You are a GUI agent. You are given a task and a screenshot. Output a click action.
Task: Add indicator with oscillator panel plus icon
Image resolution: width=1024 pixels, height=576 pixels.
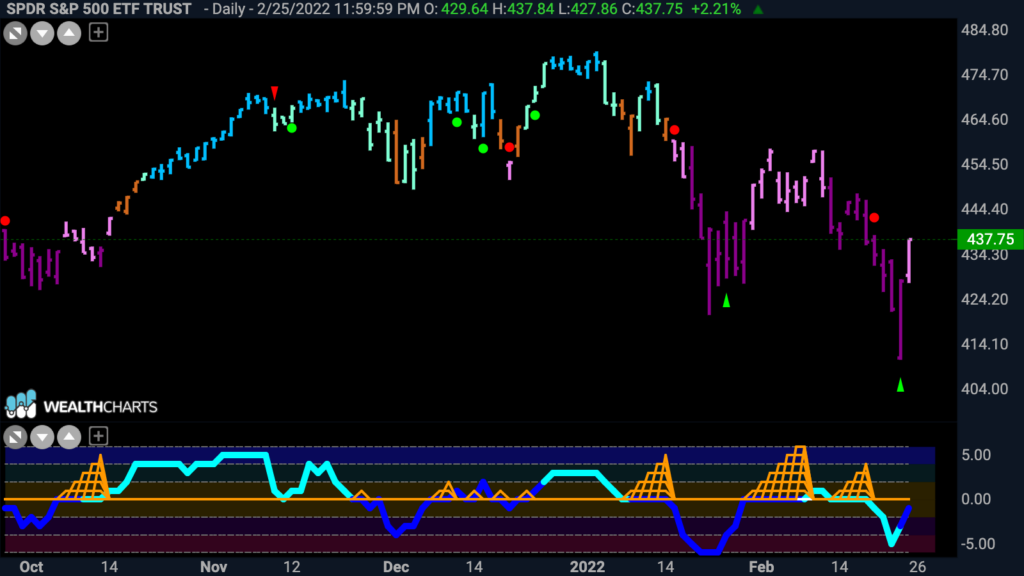[x=98, y=436]
